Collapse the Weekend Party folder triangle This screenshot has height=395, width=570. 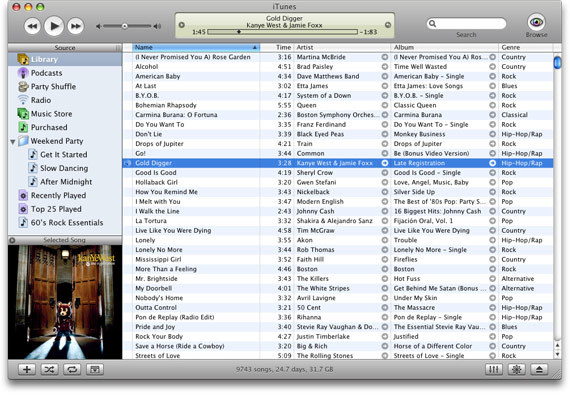coord(13,141)
